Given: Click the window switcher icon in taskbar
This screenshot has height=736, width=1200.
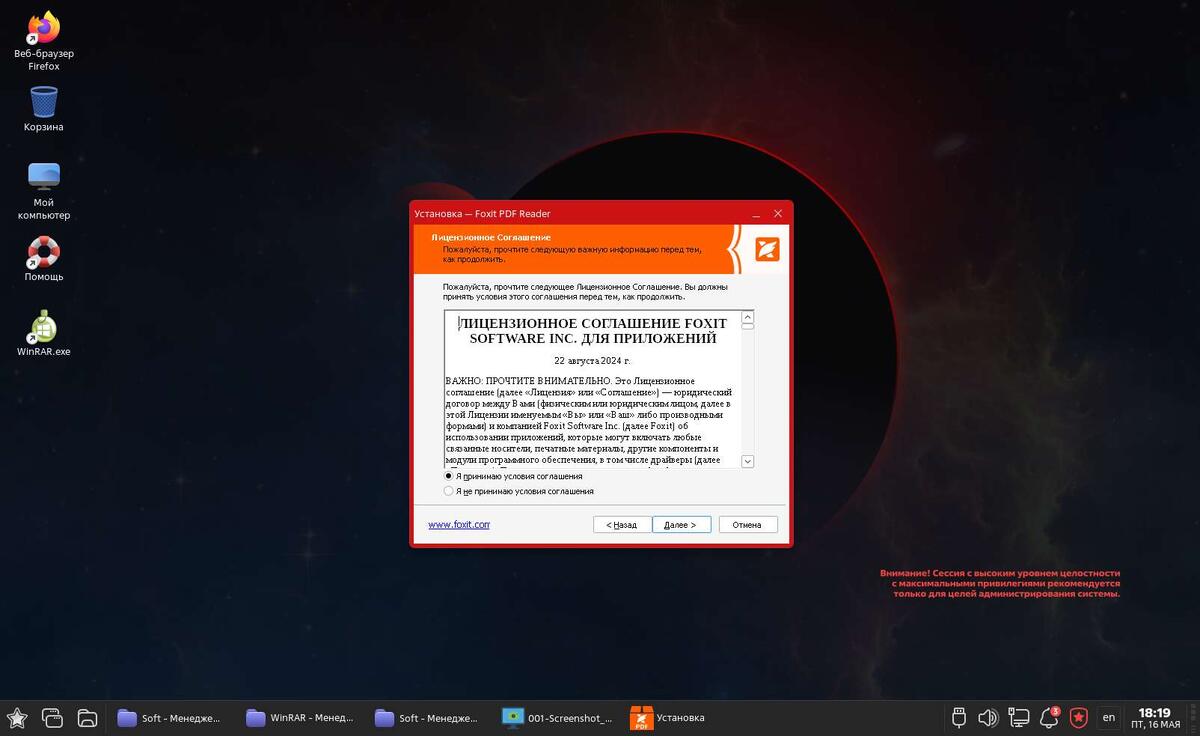Looking at the screenshot, I should [x=52, y=717].
